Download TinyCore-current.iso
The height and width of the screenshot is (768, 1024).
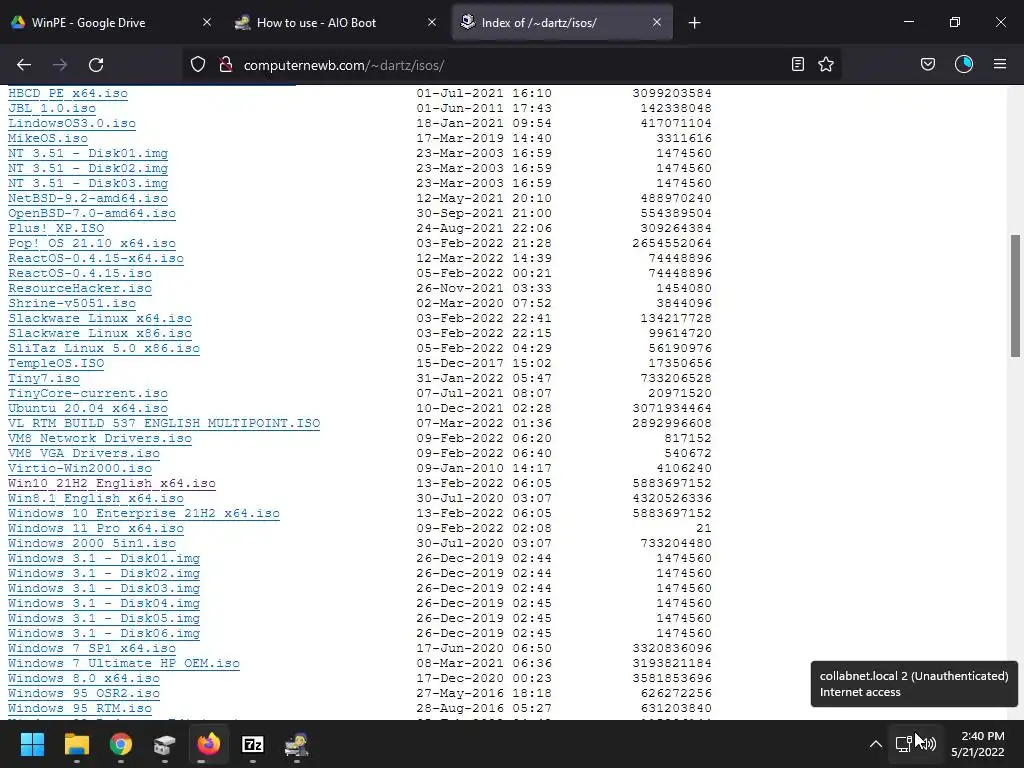click(88, 394)
